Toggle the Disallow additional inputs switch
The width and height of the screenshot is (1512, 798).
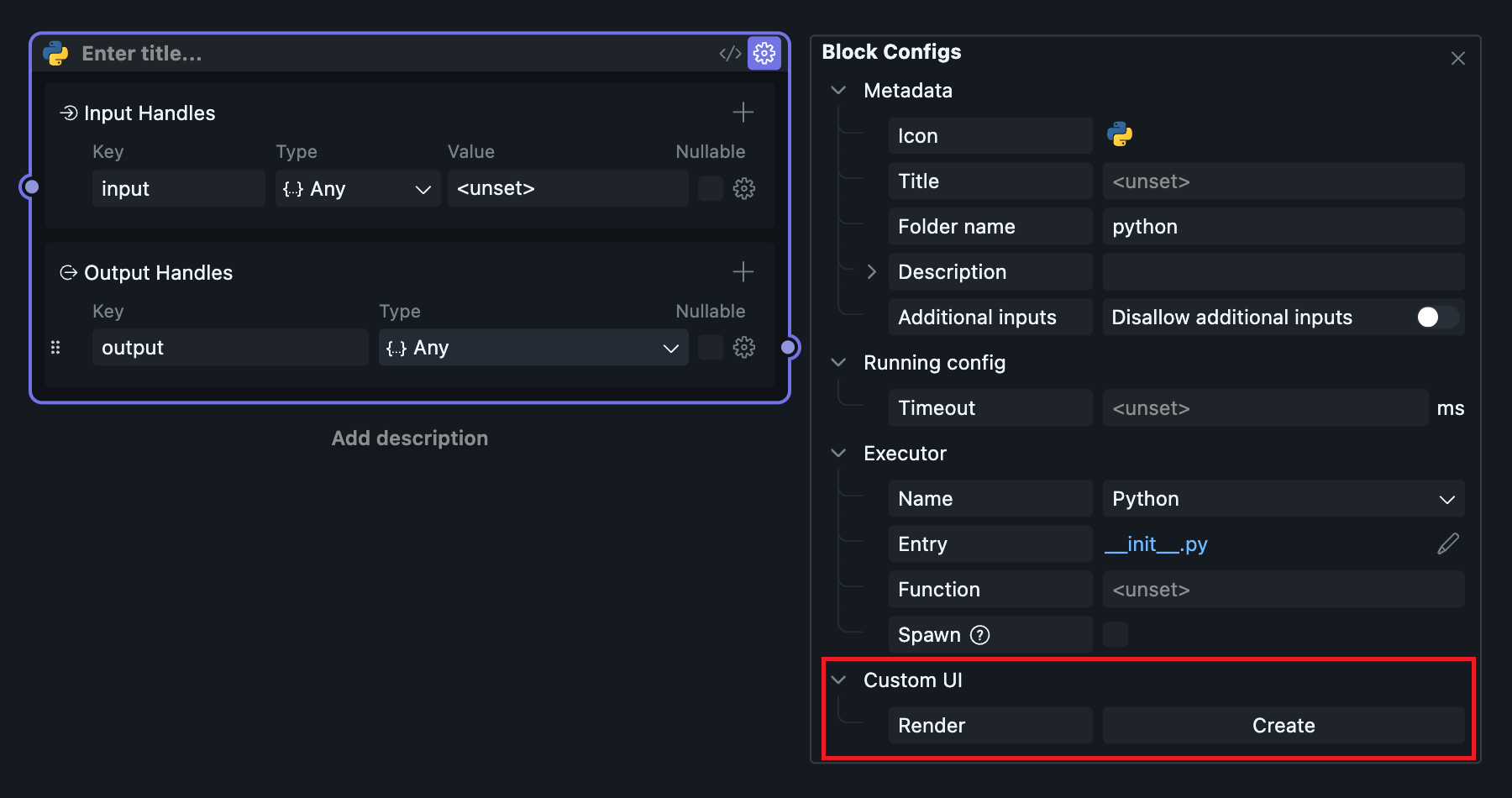[x=1436, y=318]
